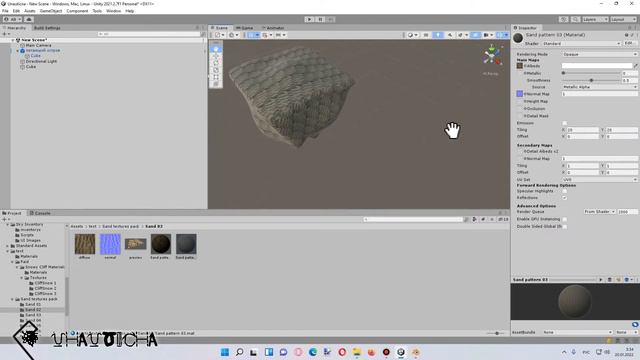Open the Gizmos dropdown
This screenshot has height=360, width=640.
502,35
